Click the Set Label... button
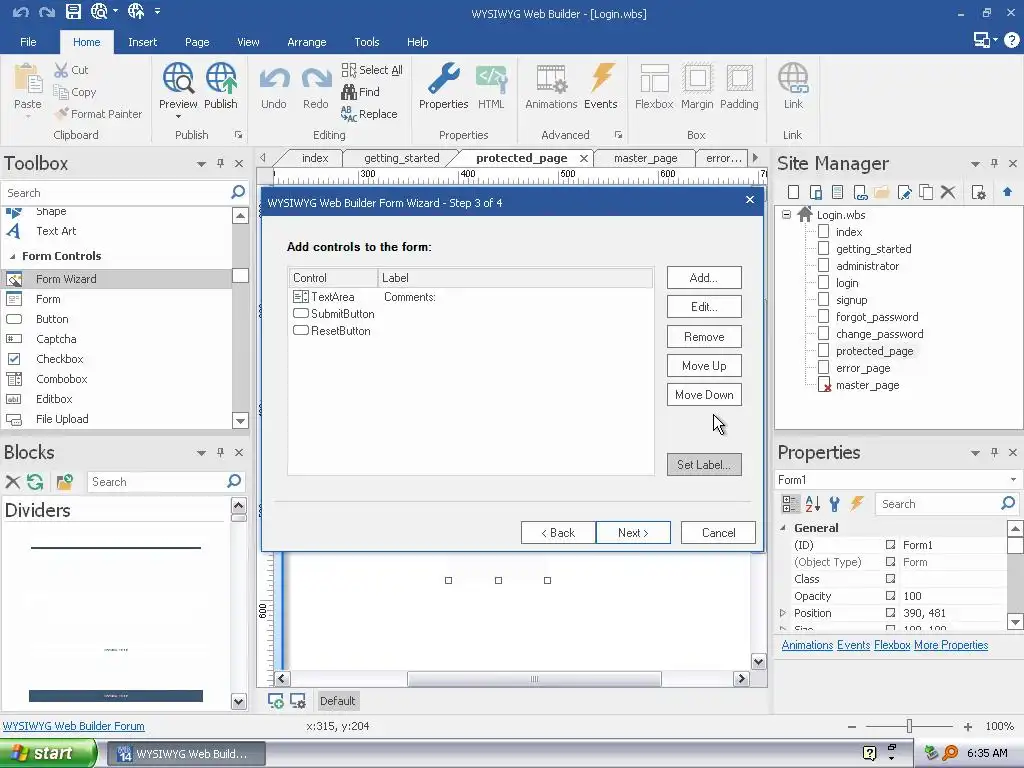The image size is (1024, 768). [x=704, y=464]
